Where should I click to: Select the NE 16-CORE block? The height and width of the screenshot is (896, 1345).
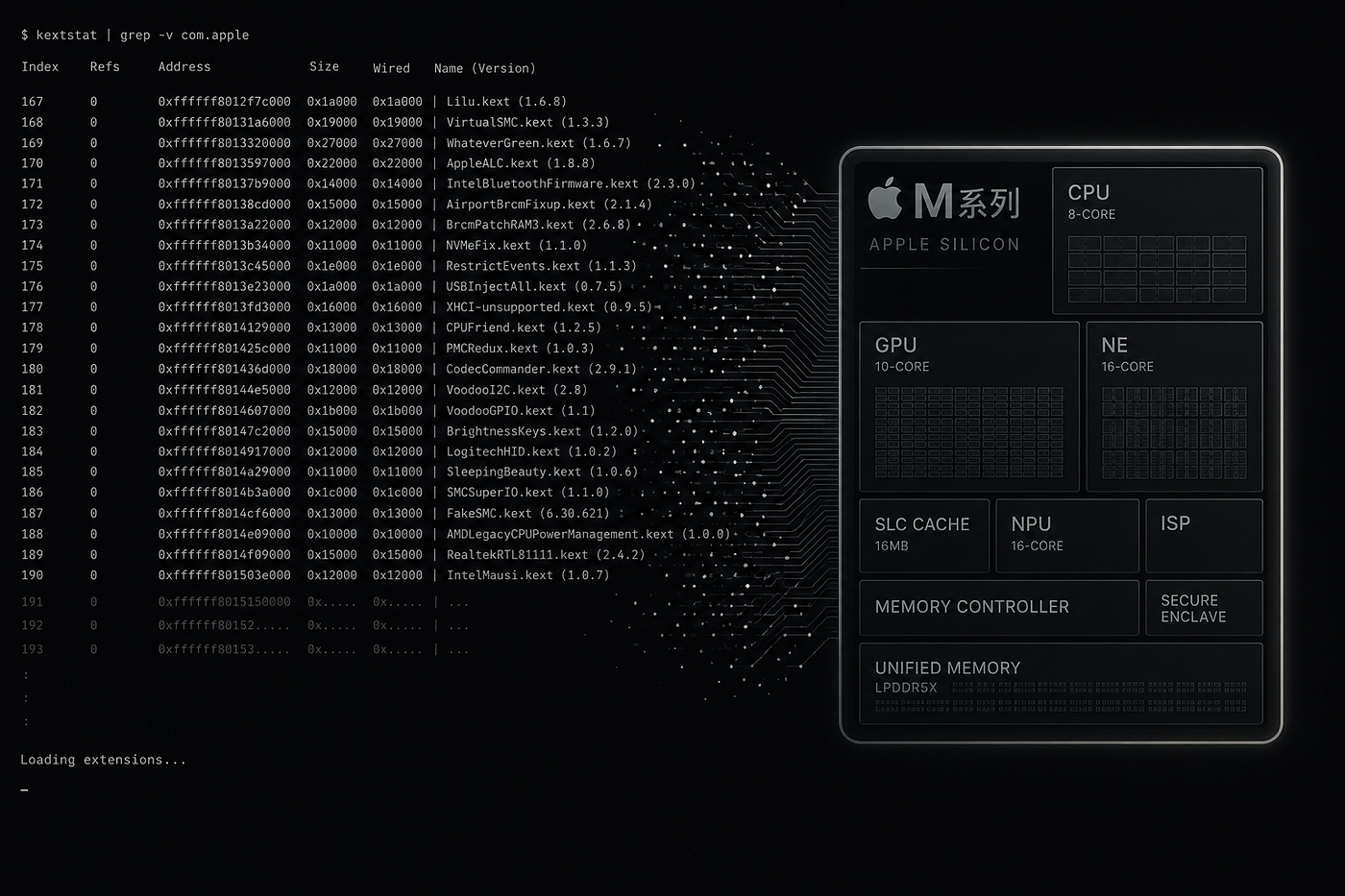pyautogui.click(x=1174, y=406)
